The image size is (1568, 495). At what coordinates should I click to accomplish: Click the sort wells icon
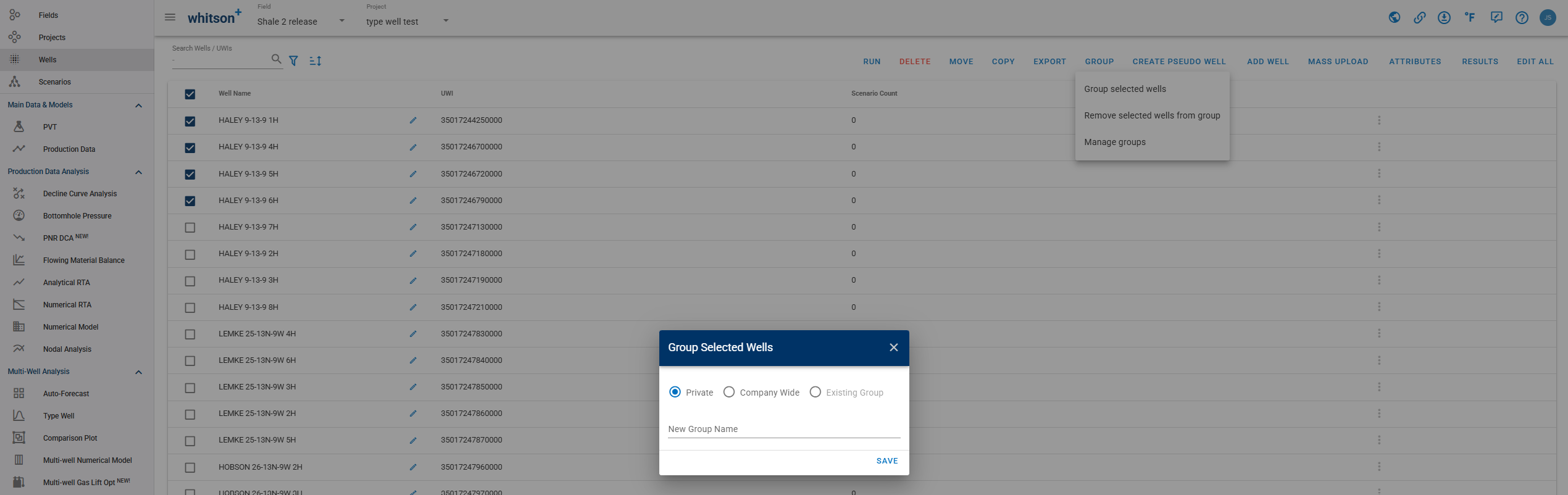(x=315, y=60)
